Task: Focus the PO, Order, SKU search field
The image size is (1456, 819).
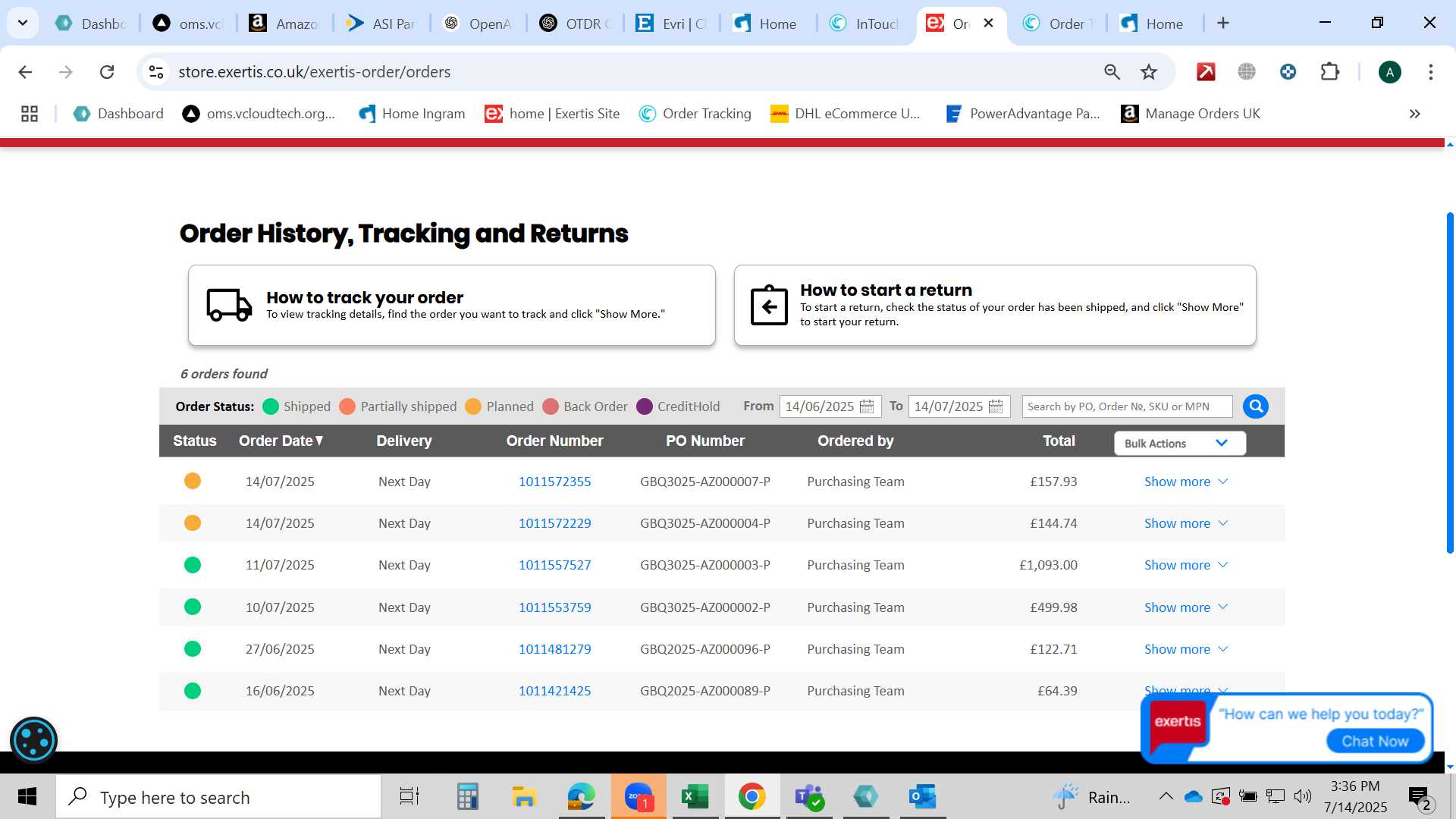Action: tap(1127, 406)
